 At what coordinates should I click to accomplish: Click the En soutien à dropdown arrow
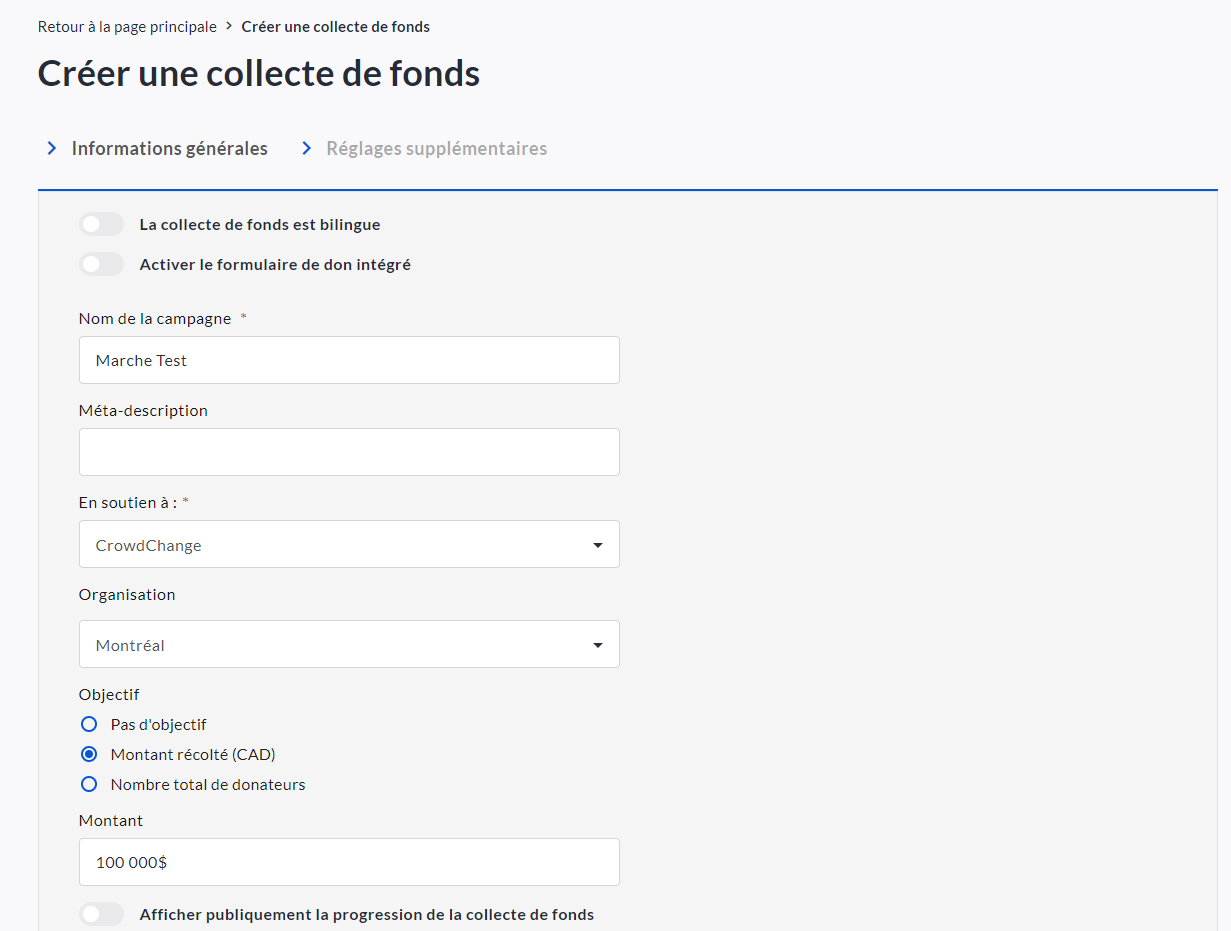[598, 545]
